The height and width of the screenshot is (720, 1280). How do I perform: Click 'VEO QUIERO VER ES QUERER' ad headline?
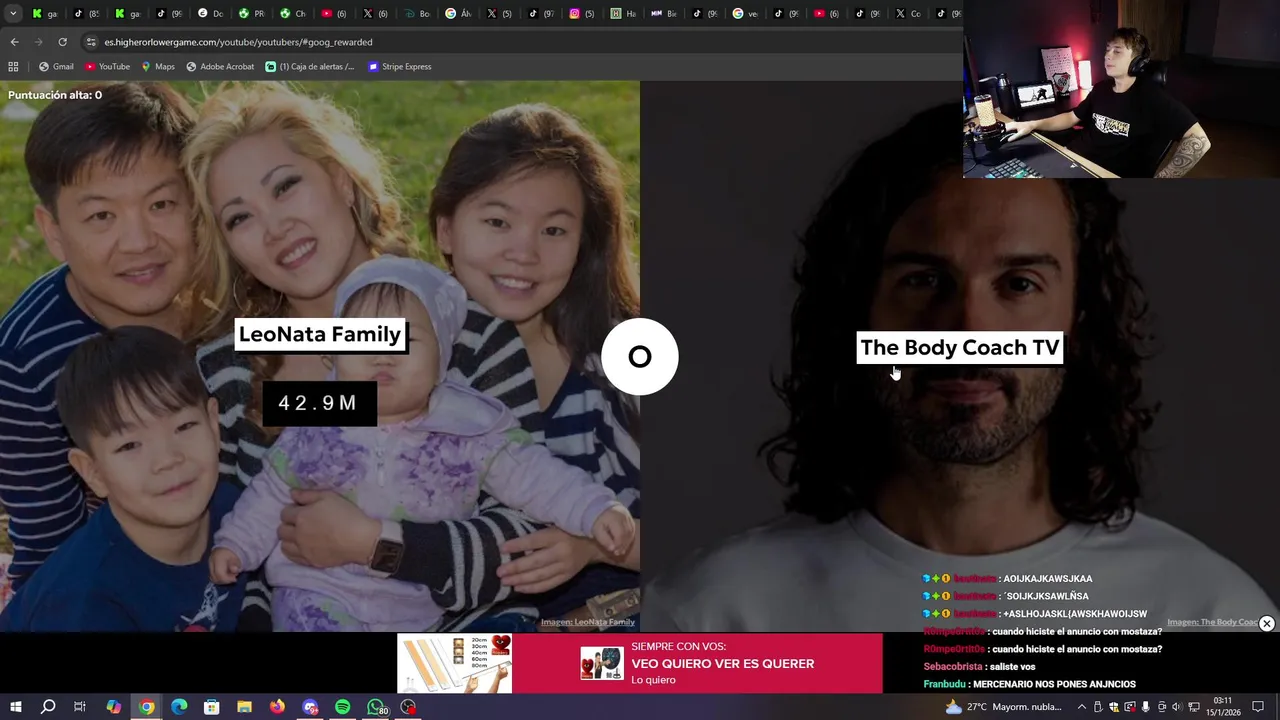pyautogui.click(x=722, y=664)
